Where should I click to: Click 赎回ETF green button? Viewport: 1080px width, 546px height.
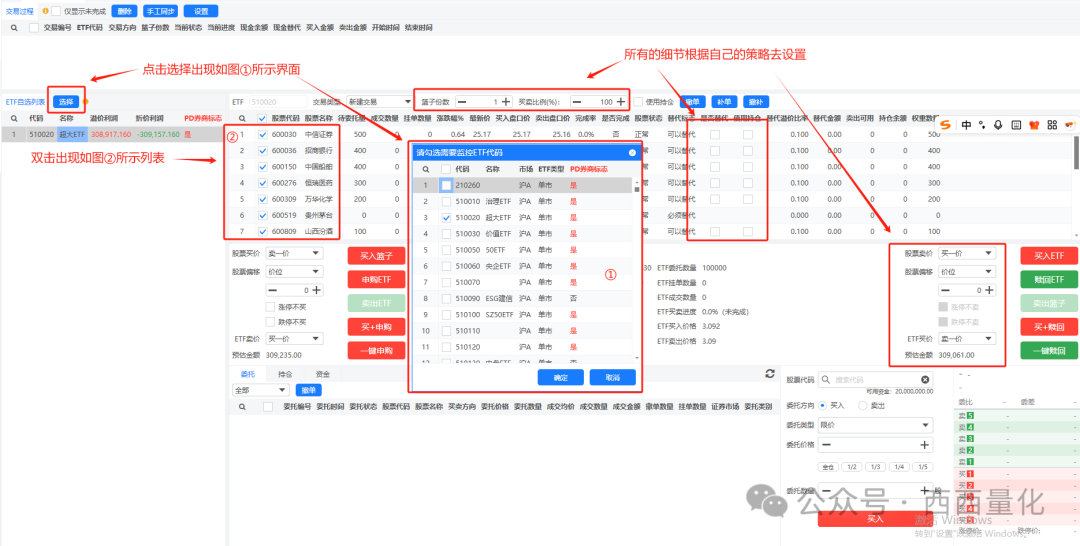(x=1048, y=280)
